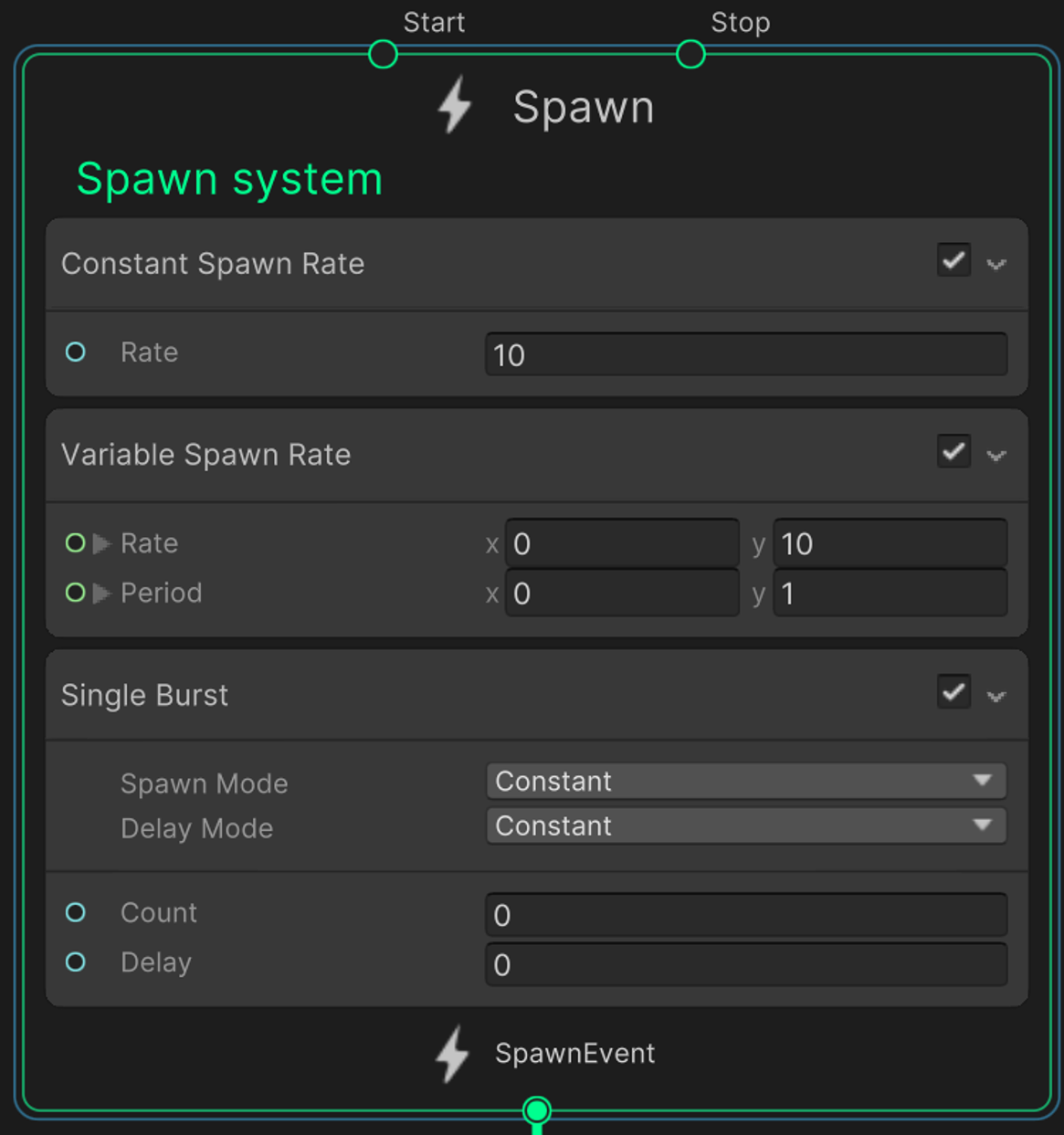Image resolution: width=1064 pixels, height=1135 pixels.
Task: Uncheck the Variable Spawn Rate block
Action: (x=953, y=452)
